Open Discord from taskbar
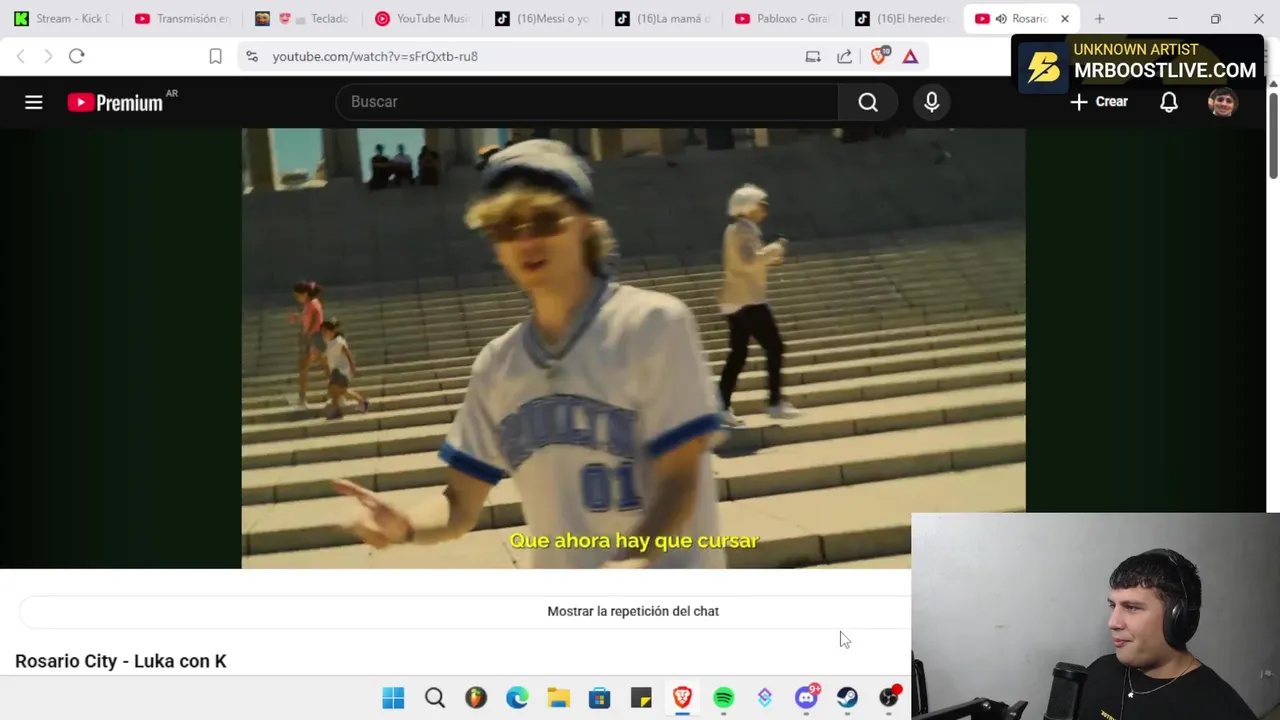Viewport: 1280px width, 720px height. pyautogui.click(x=806, y=698)
